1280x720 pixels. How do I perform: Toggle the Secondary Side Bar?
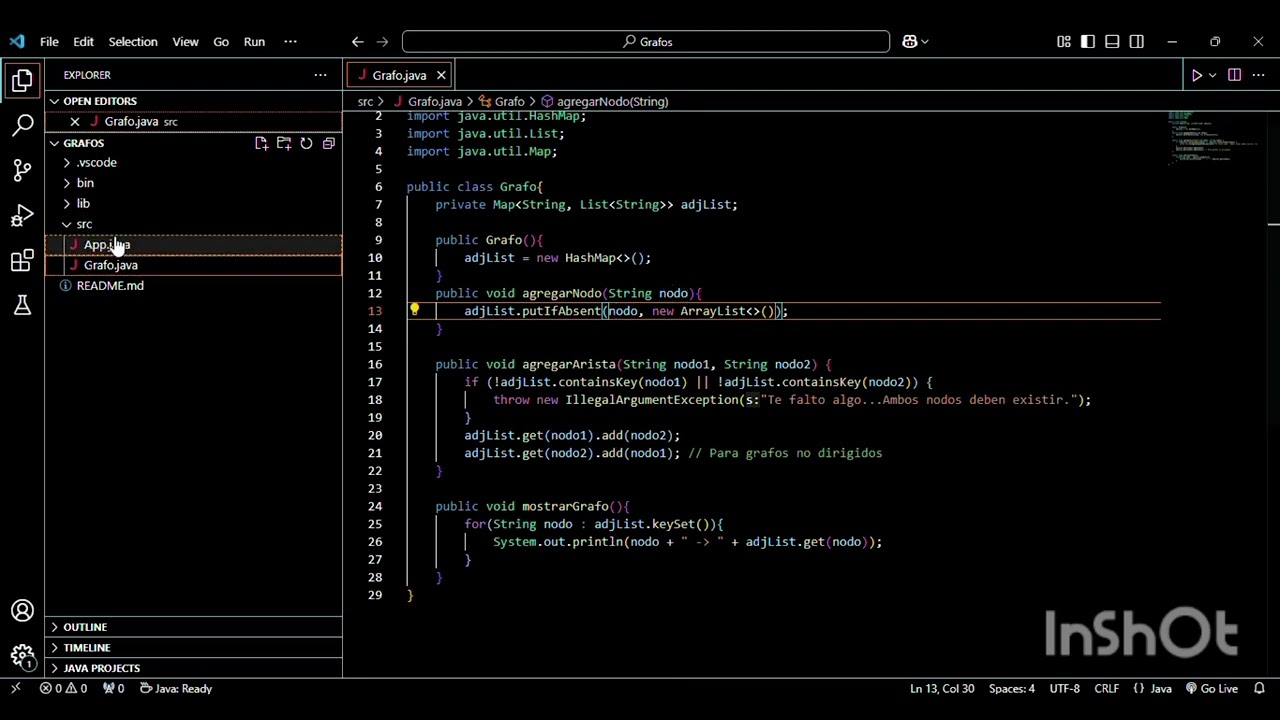click(1137, 41)
